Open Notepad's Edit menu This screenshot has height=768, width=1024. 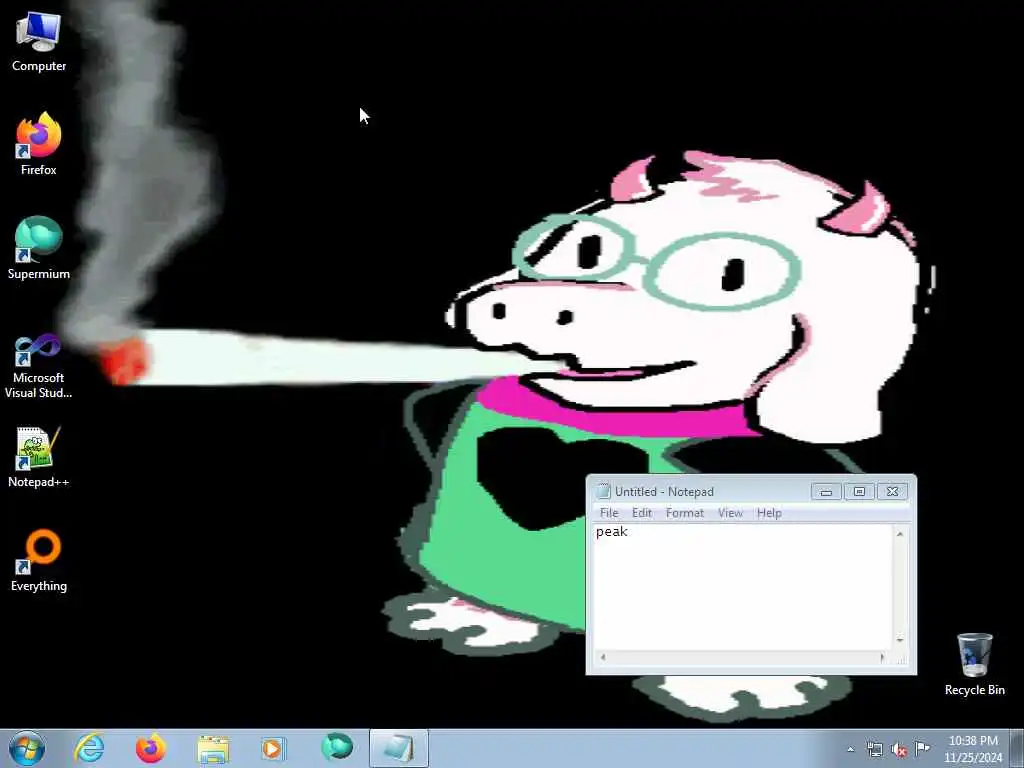point(642,513)
